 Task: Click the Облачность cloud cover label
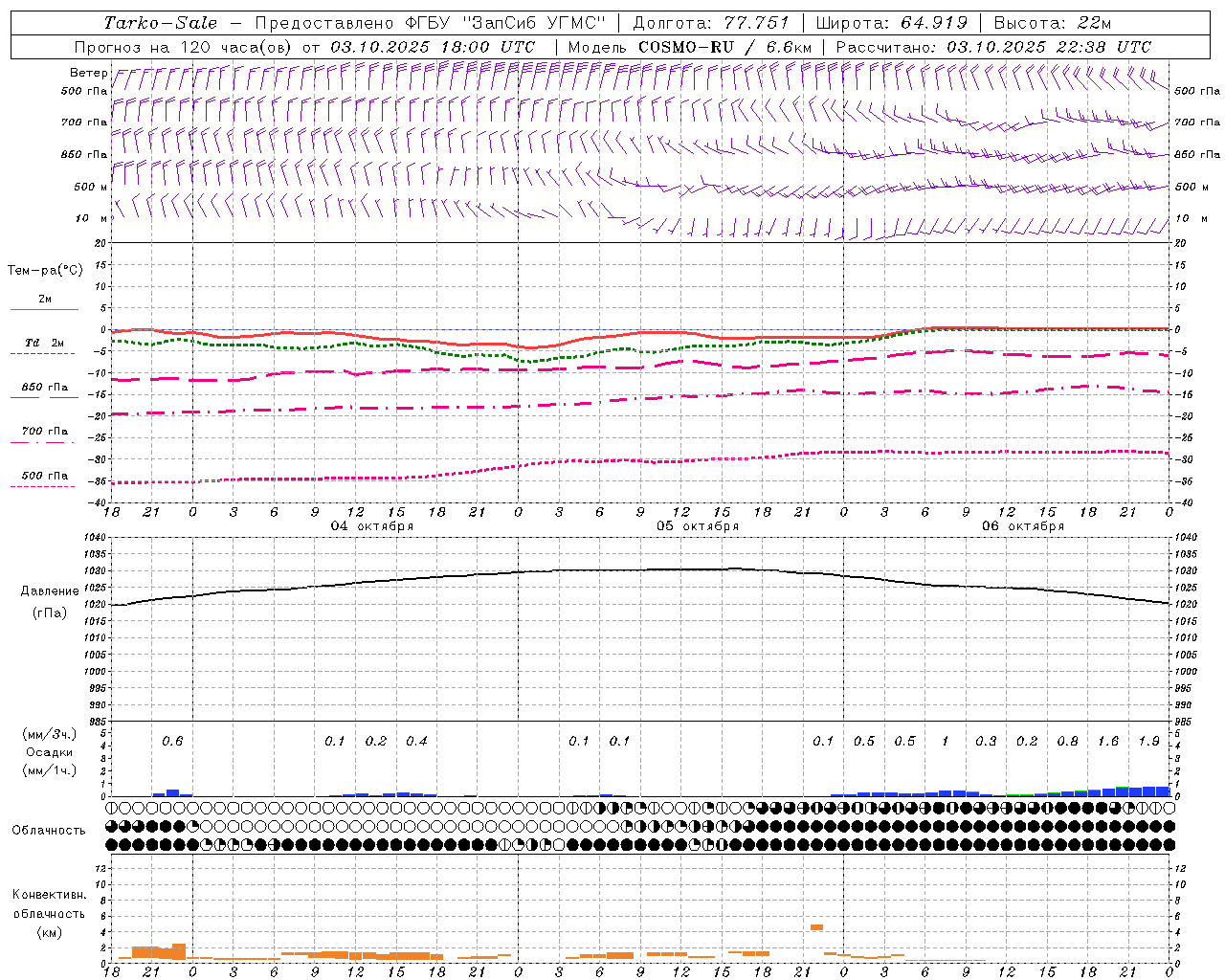[49, 831]
